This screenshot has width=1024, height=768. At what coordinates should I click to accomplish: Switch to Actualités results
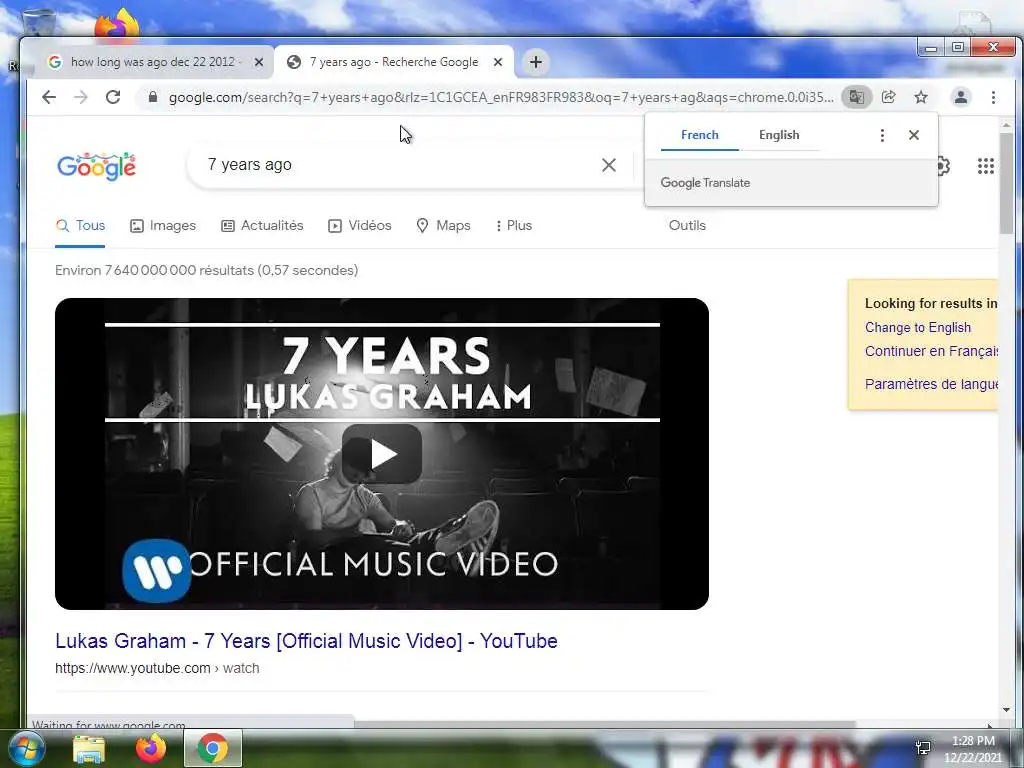coord(262,226)
